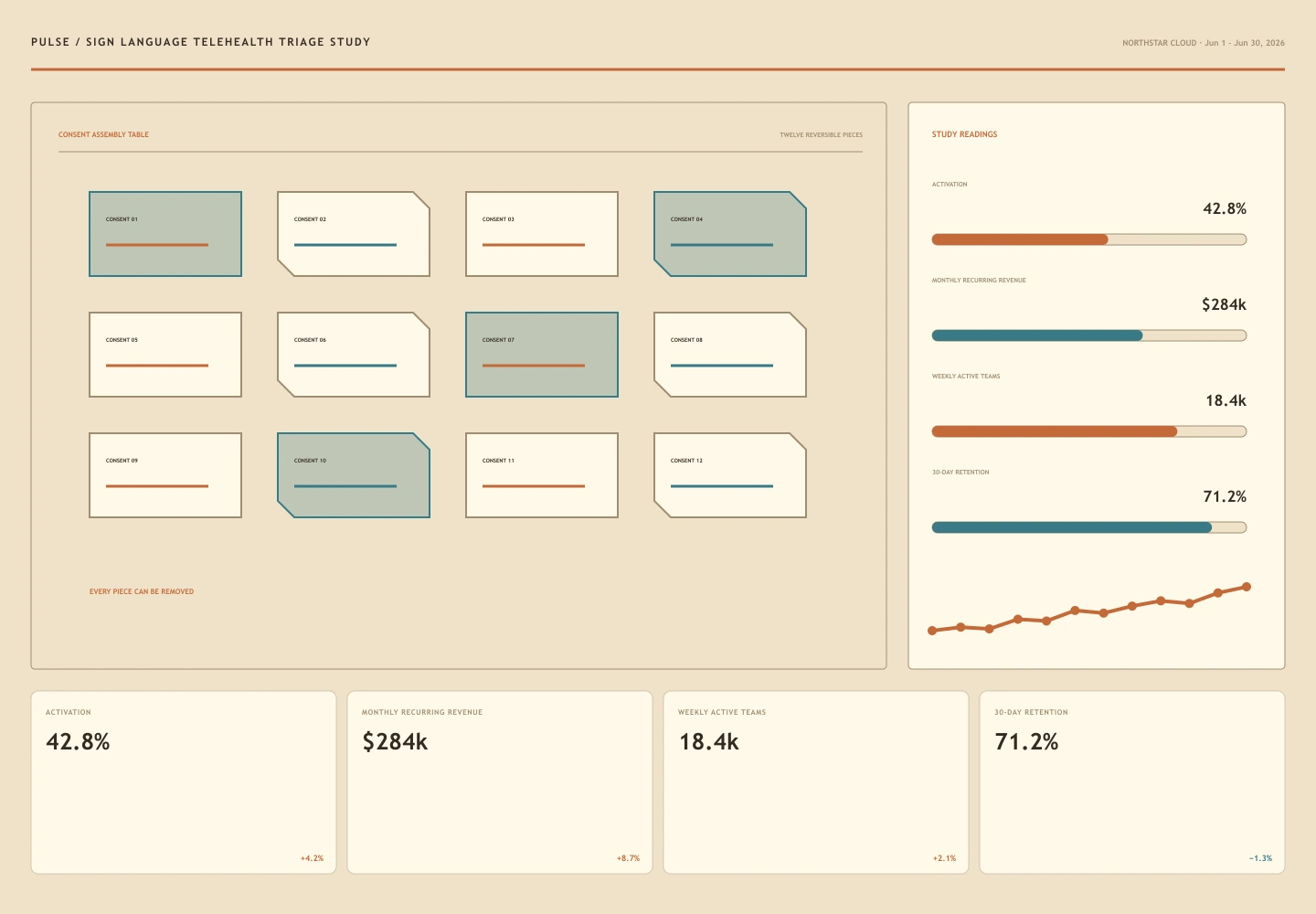Toggle the Consent 03 piece
The width and height of the screenshot is (1316, 914).
click(542, 234)
